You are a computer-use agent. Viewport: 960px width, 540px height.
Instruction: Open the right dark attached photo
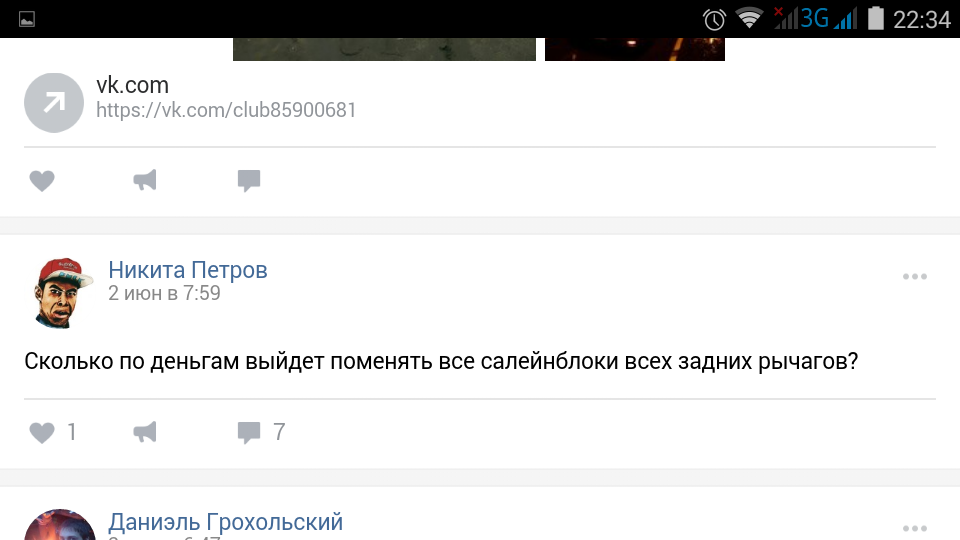(x=635, y=49)
